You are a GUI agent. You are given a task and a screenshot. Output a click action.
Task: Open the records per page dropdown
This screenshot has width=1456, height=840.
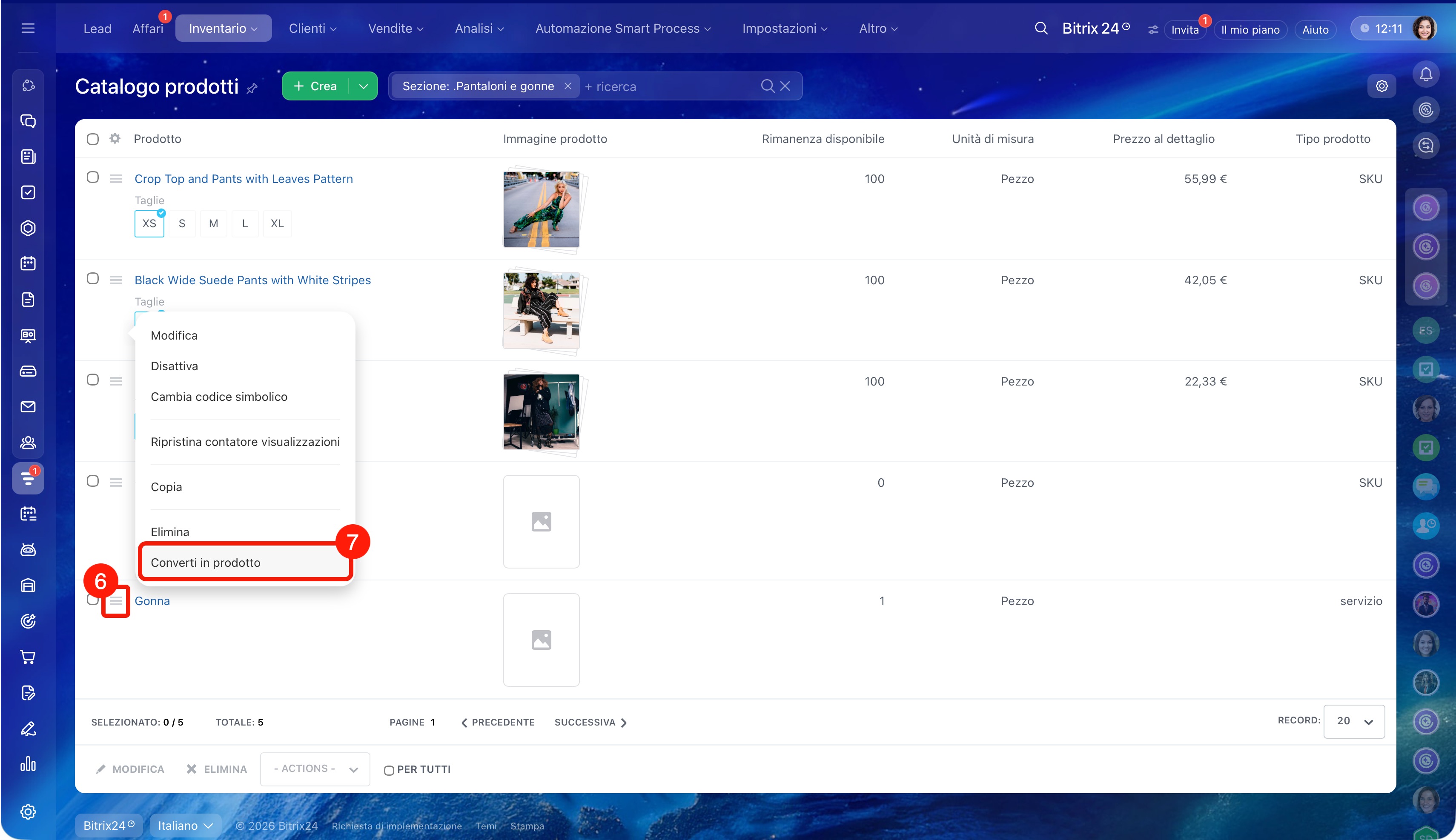point(1353,721)
